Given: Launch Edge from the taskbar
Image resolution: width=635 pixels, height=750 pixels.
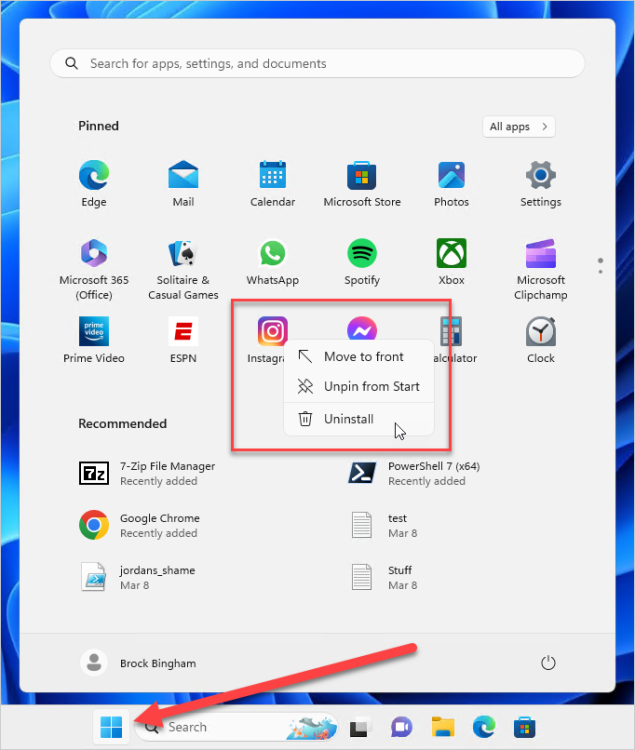Looking at the screenshot, I should pyautogui.click(x=484, y=728).
